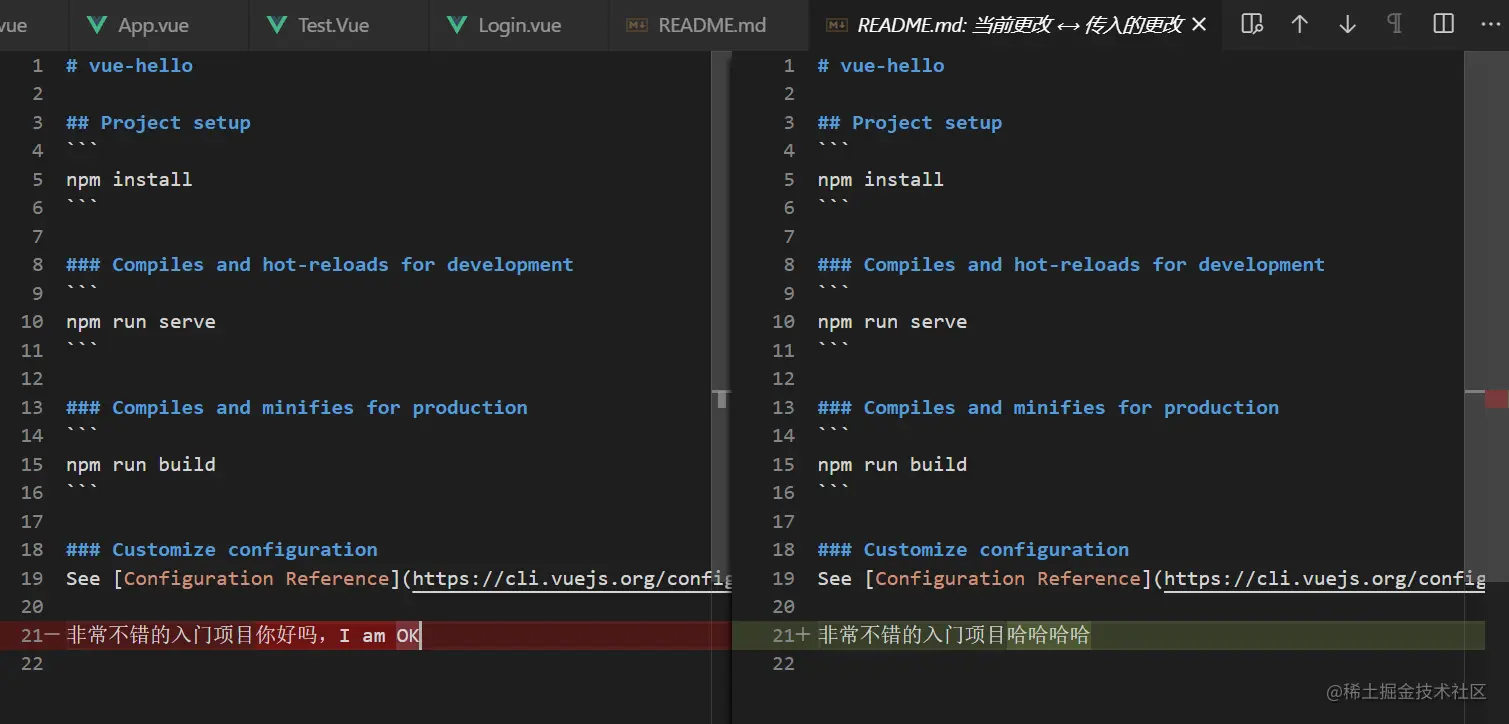The height and width of the screenshot is (724, 1509).
Task: Switch to the App.vue tab
Action: pos(159,25)
